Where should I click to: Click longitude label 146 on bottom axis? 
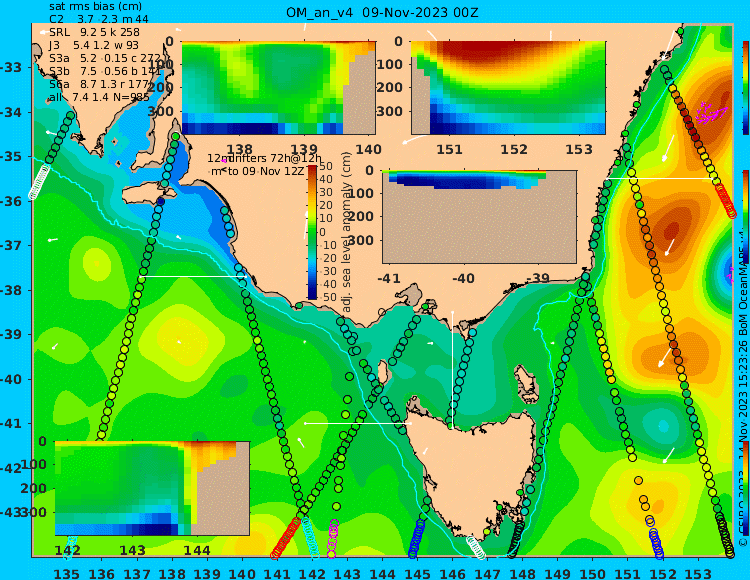452,573
